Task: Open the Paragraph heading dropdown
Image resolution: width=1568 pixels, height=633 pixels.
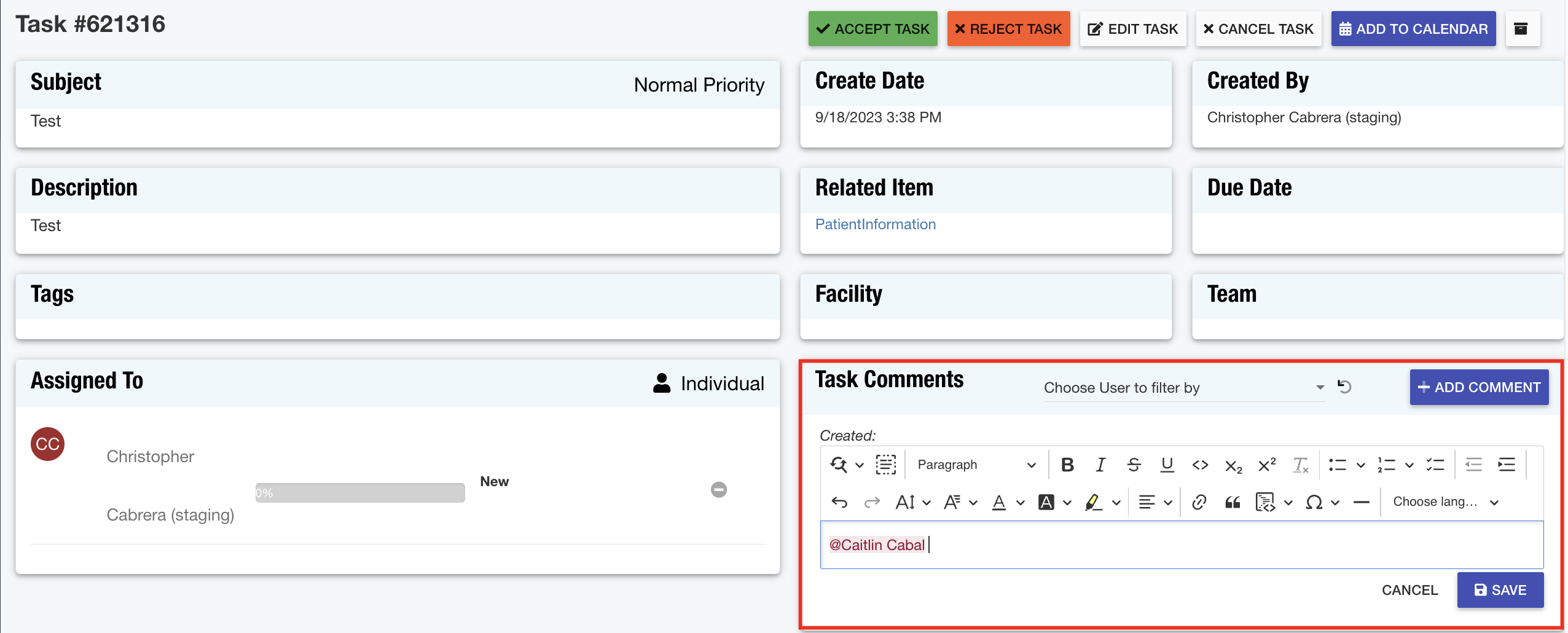Action: point(976,465)
